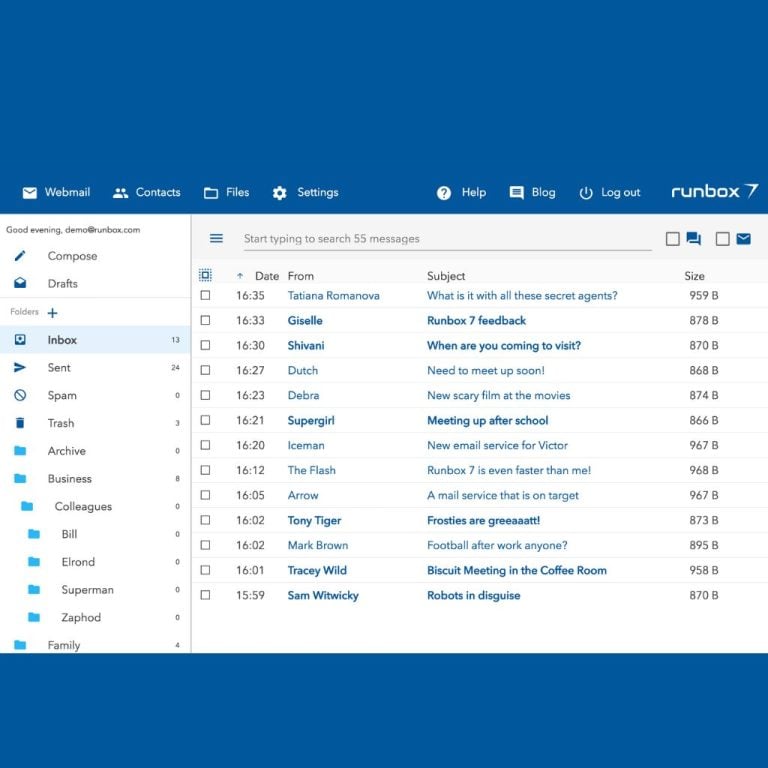Open email 'Runbox 7 feedback'
The width and height of the screenshot is (768, 768).
(476, 320)
